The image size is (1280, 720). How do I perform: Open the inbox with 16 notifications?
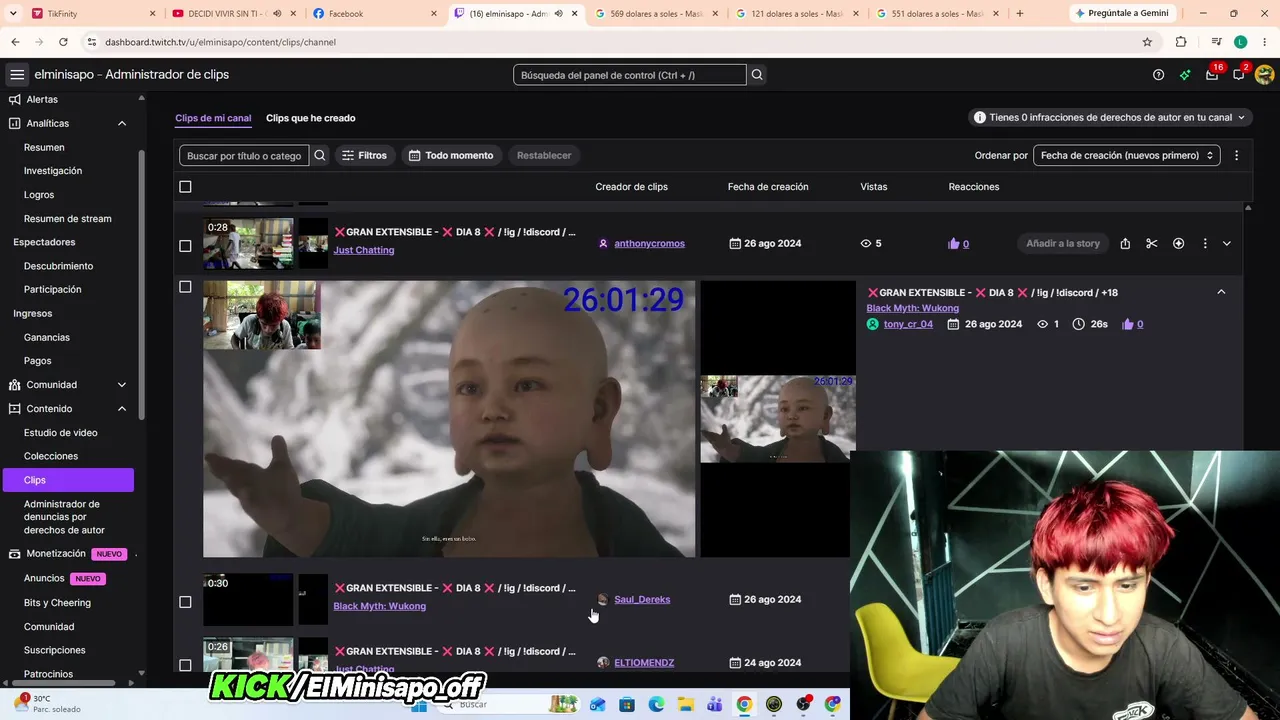click(x=1212, y=75)
